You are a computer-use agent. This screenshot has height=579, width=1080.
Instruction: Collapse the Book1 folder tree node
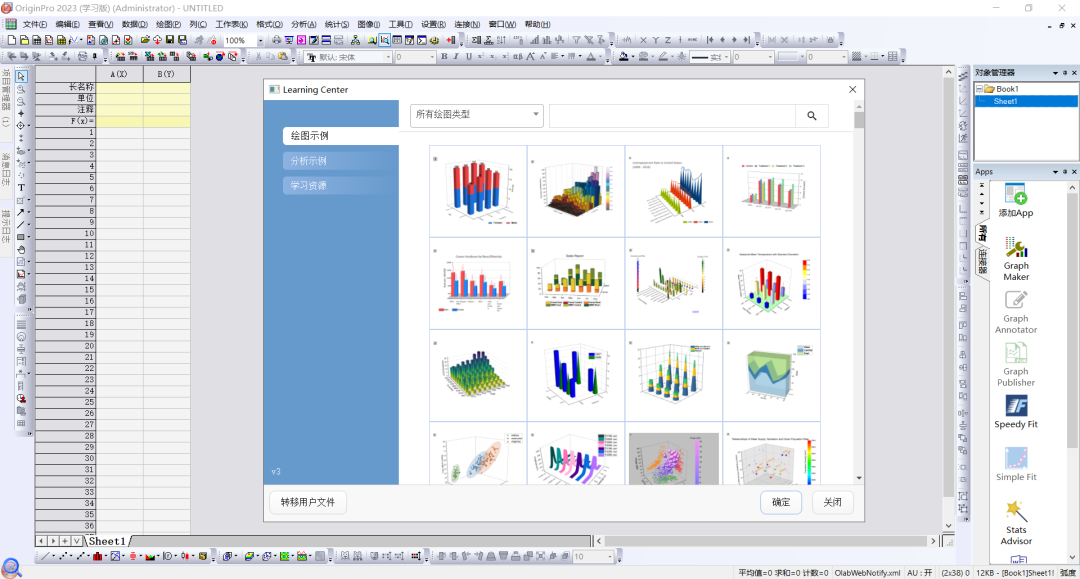[979, 89]
